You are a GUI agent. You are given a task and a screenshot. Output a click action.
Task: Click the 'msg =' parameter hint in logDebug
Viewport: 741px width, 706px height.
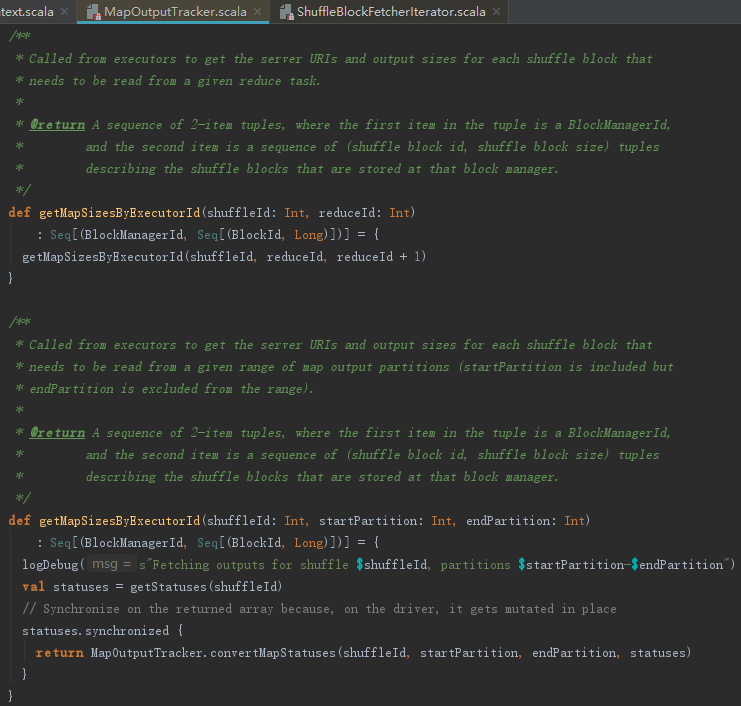pyautogui.click(x=112, y=564)
